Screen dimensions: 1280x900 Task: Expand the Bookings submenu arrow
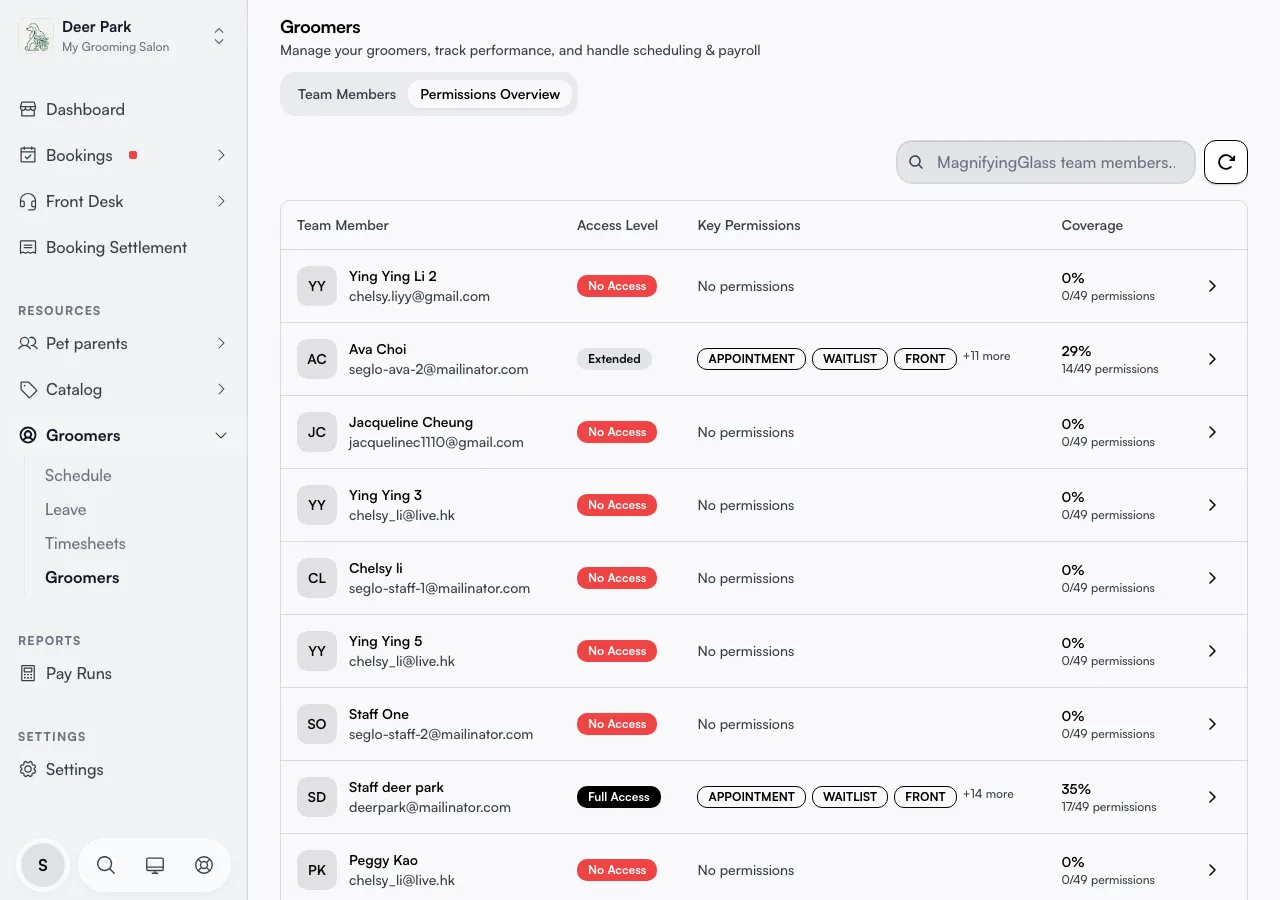[x=221, y=155]
